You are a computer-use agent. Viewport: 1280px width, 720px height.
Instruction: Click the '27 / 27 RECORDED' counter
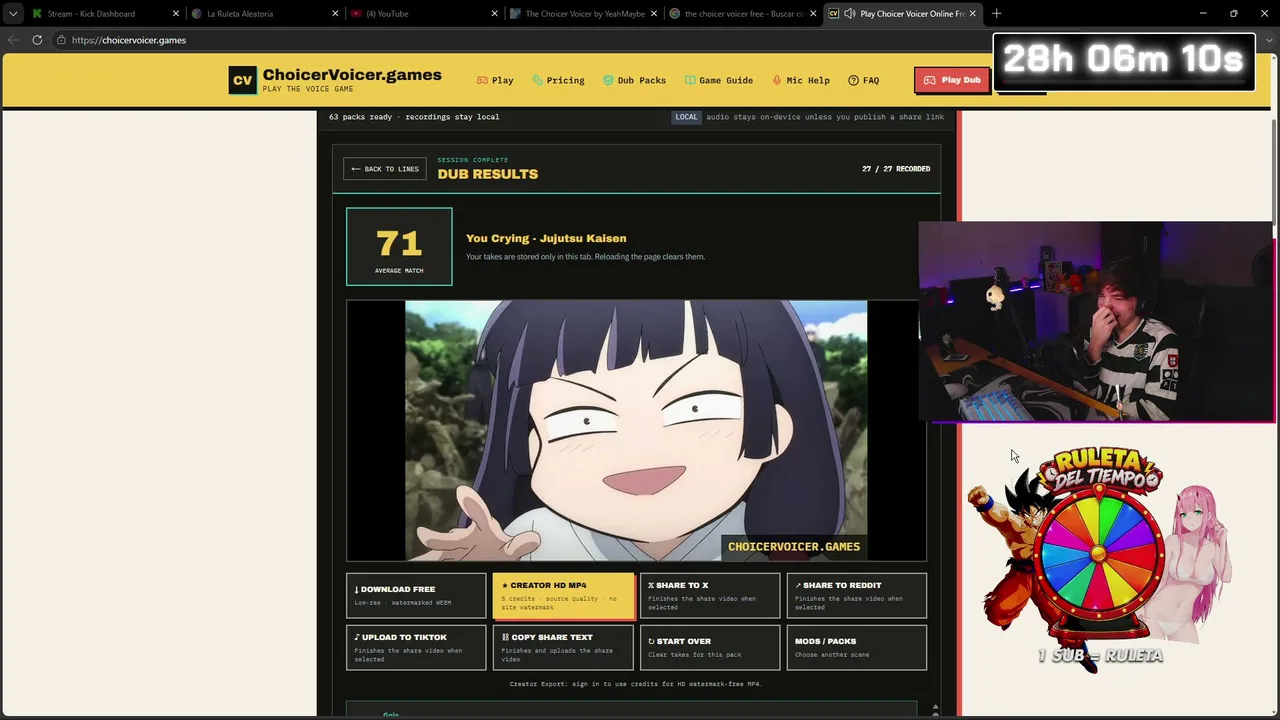click(x=896, y=169)
